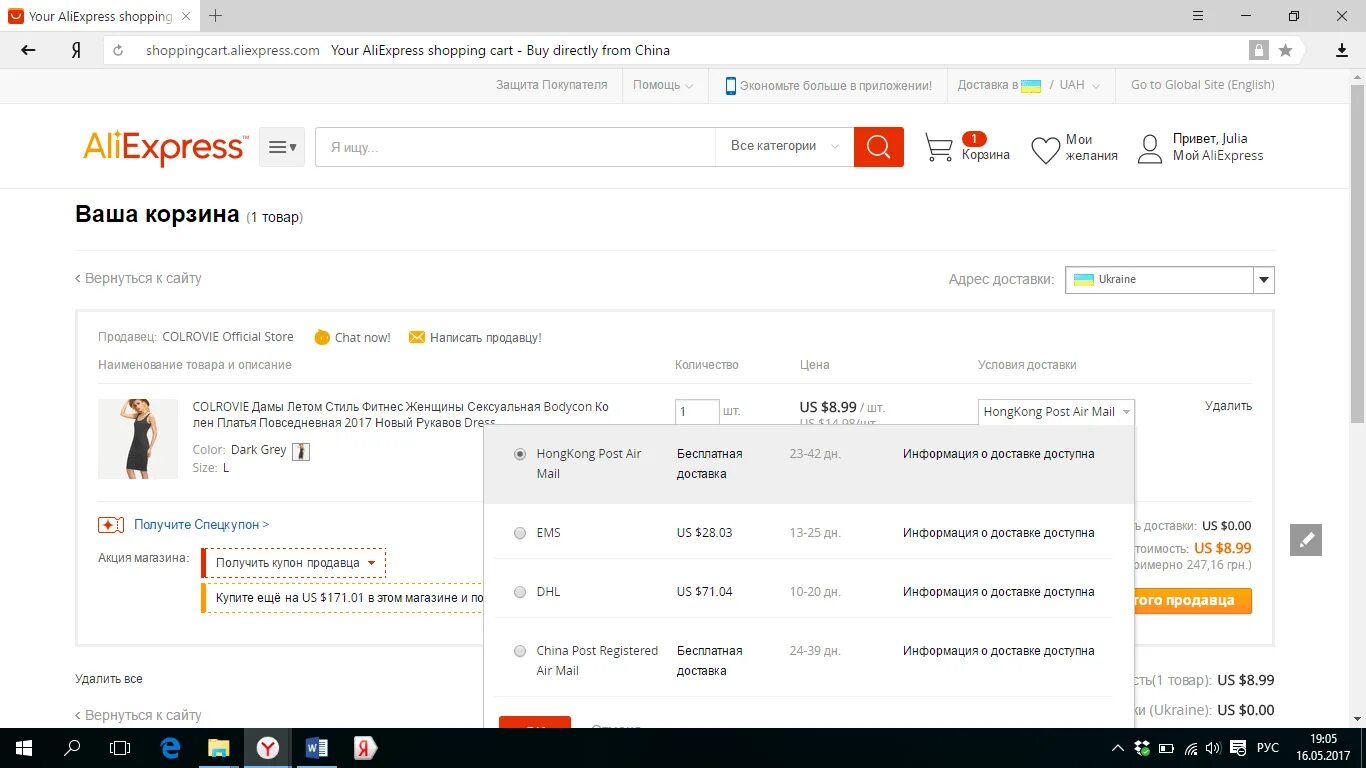Click the AliExpress logo
The width and height of the screenshot is (1366, 768).
click(x=166, y=147)
